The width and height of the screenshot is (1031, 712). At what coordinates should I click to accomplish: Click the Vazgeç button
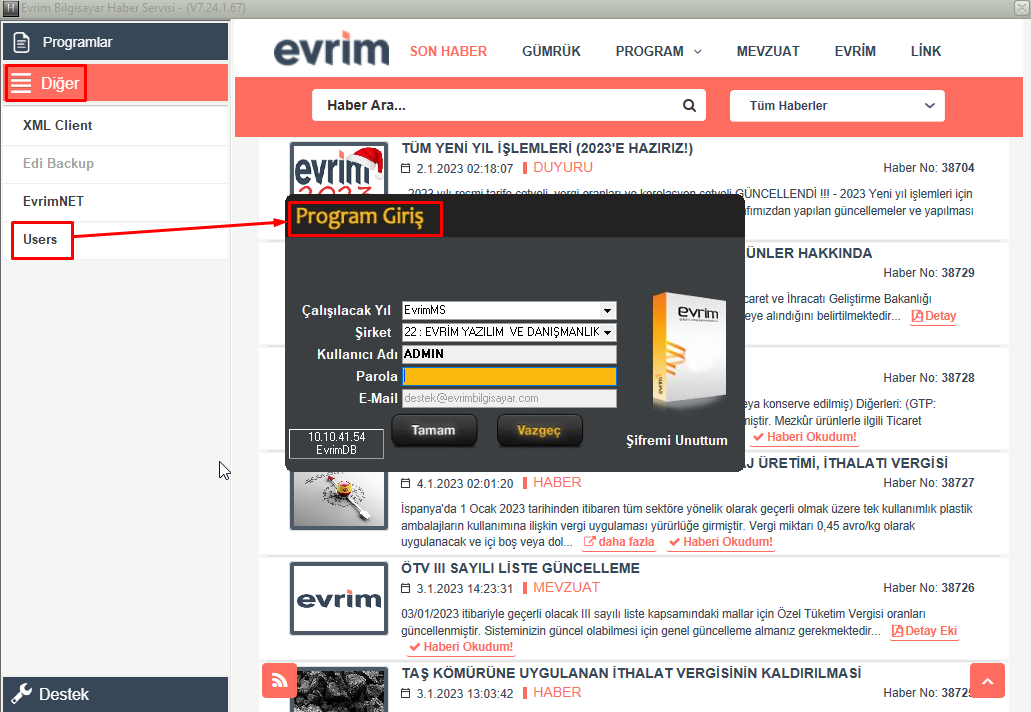pos(539,431)
